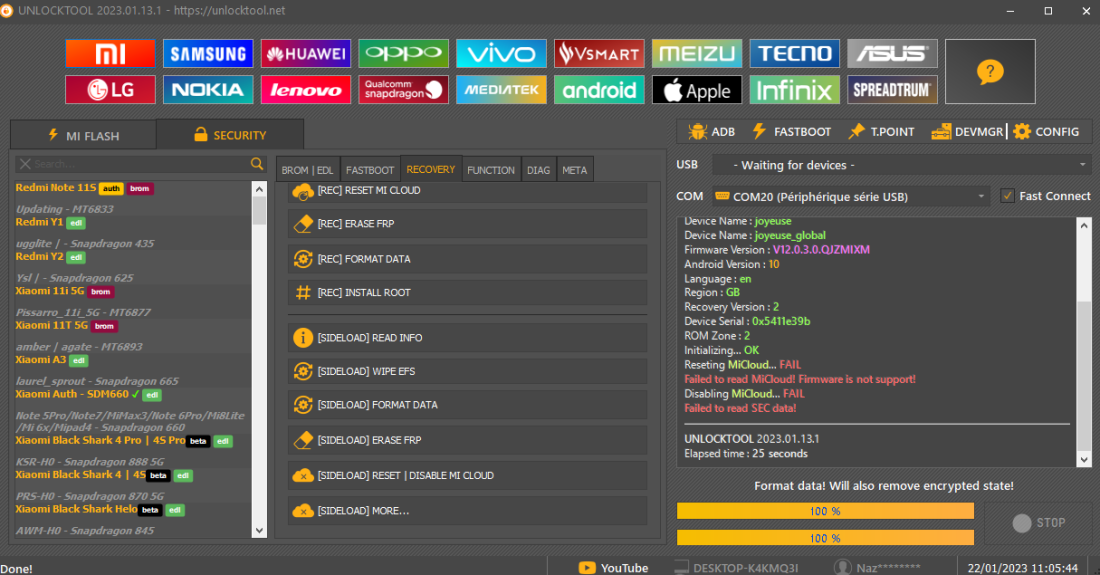
Task: Open the Spreadtrum brand section
Action: 892,90
